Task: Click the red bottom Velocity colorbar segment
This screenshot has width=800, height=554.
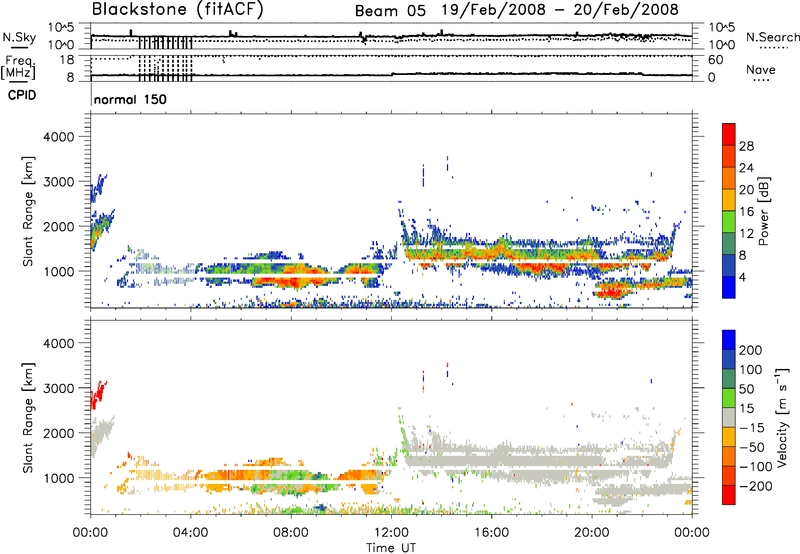Action: [729, 495]
